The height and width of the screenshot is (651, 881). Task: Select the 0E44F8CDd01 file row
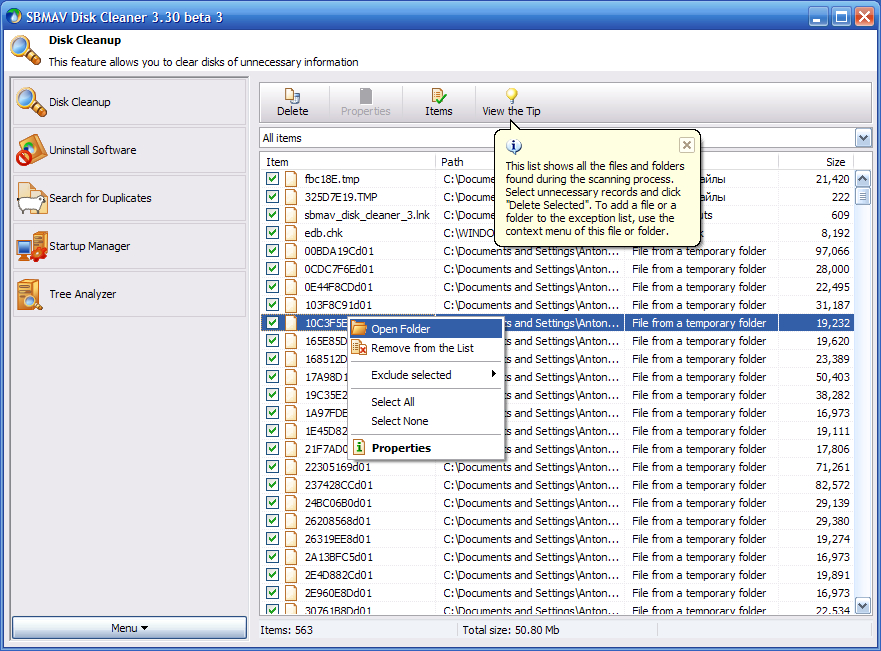click(557, 287)
